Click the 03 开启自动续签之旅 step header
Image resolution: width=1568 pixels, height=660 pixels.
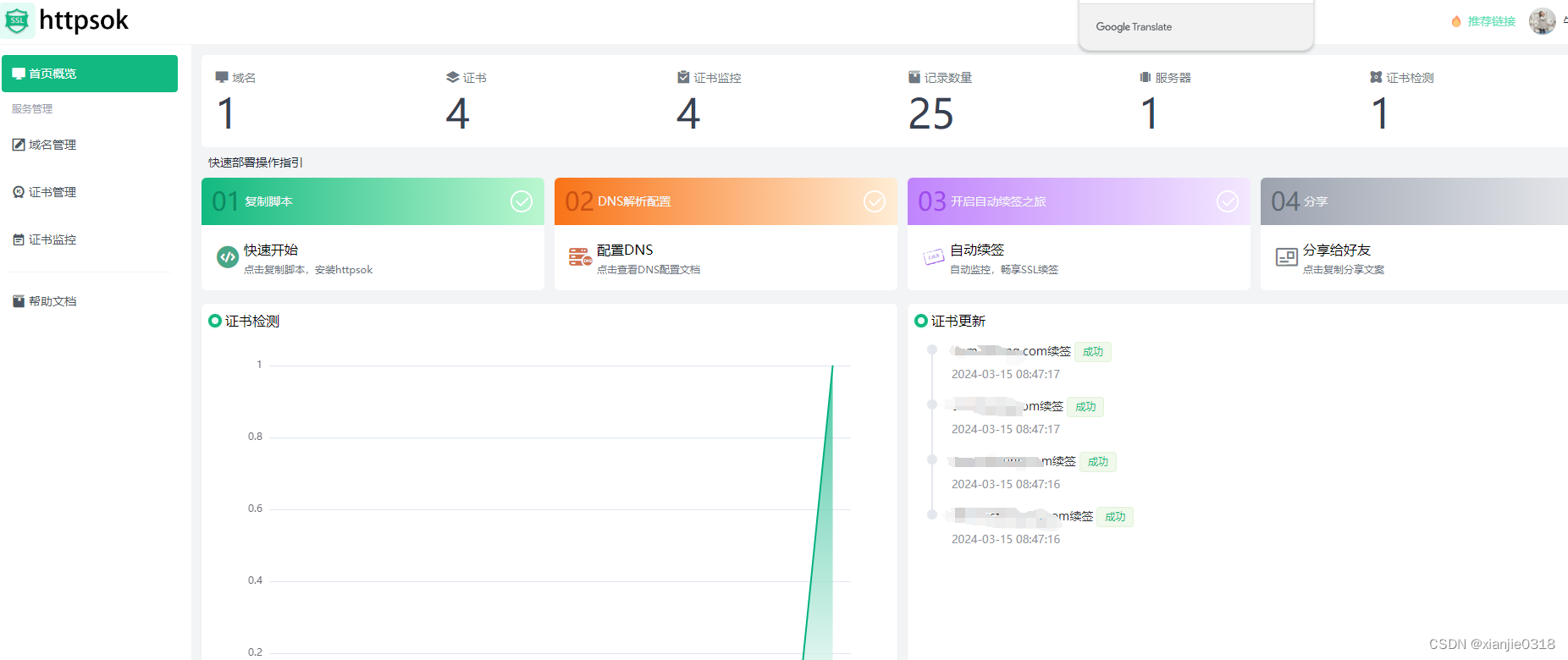(1079, 201)
